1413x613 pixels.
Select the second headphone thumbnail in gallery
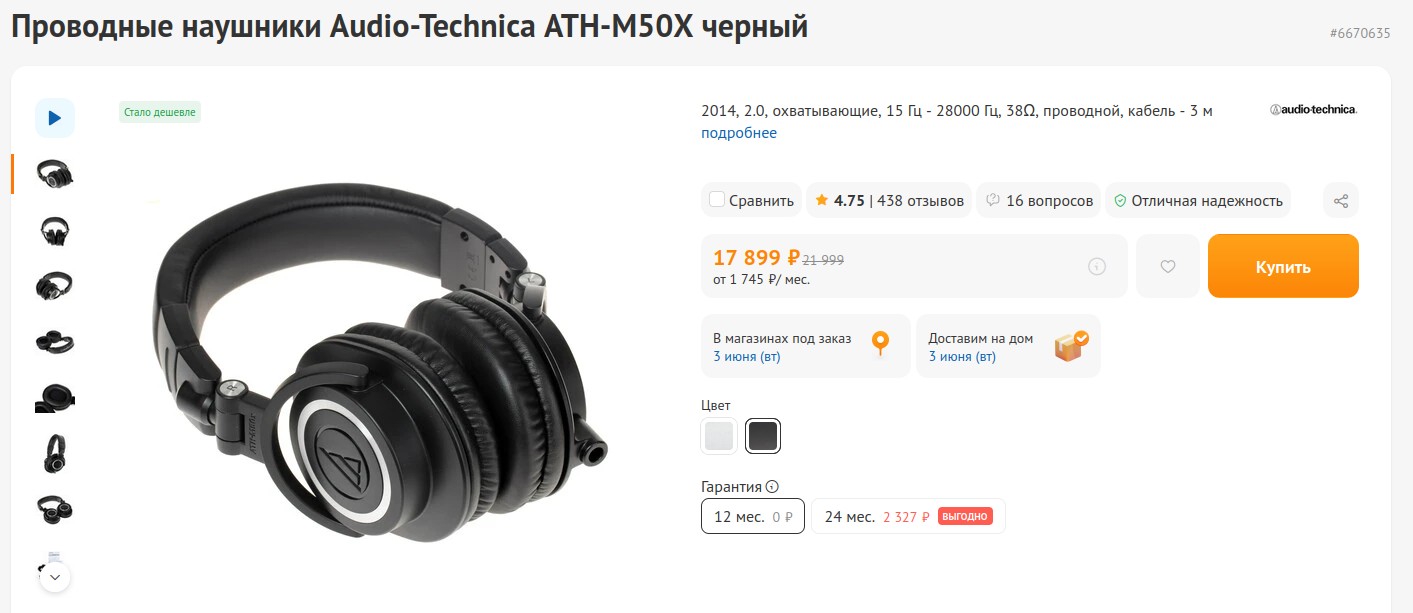(x=55, y=231)
